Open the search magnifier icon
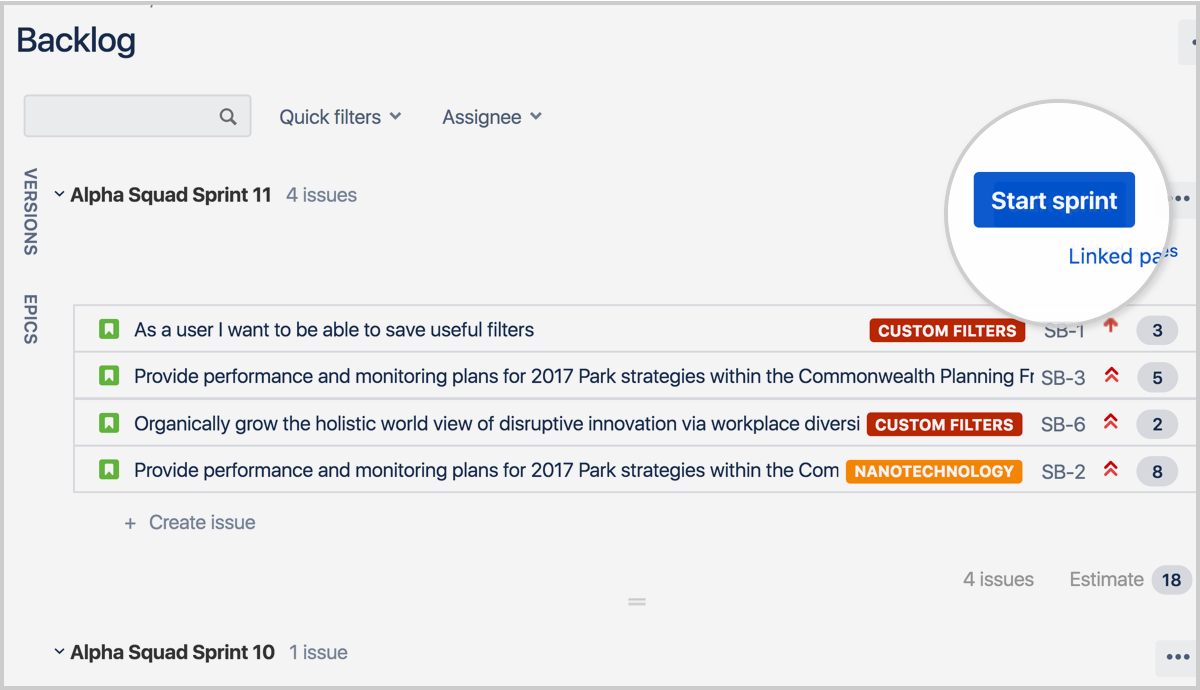 click(229, 116)
